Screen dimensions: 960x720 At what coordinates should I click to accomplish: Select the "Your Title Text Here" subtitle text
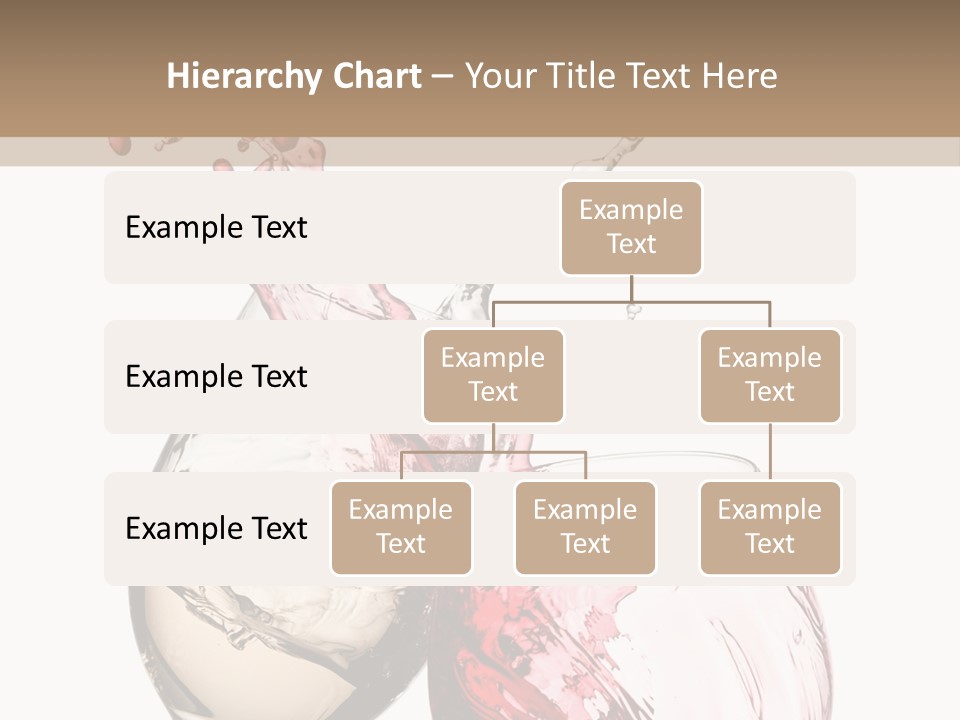click(x=620, y=76)
